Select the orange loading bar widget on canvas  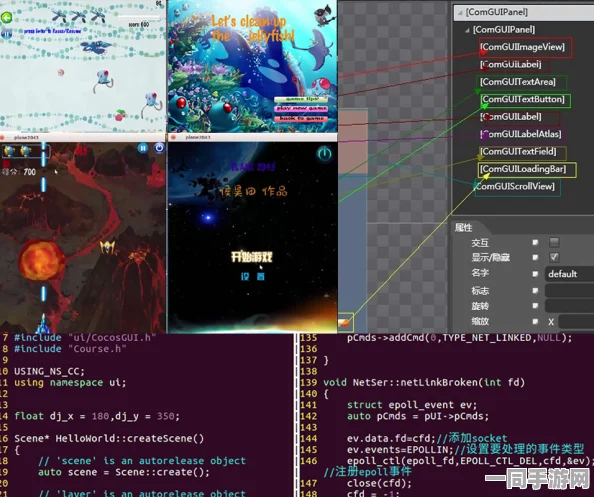pos(345,322)
